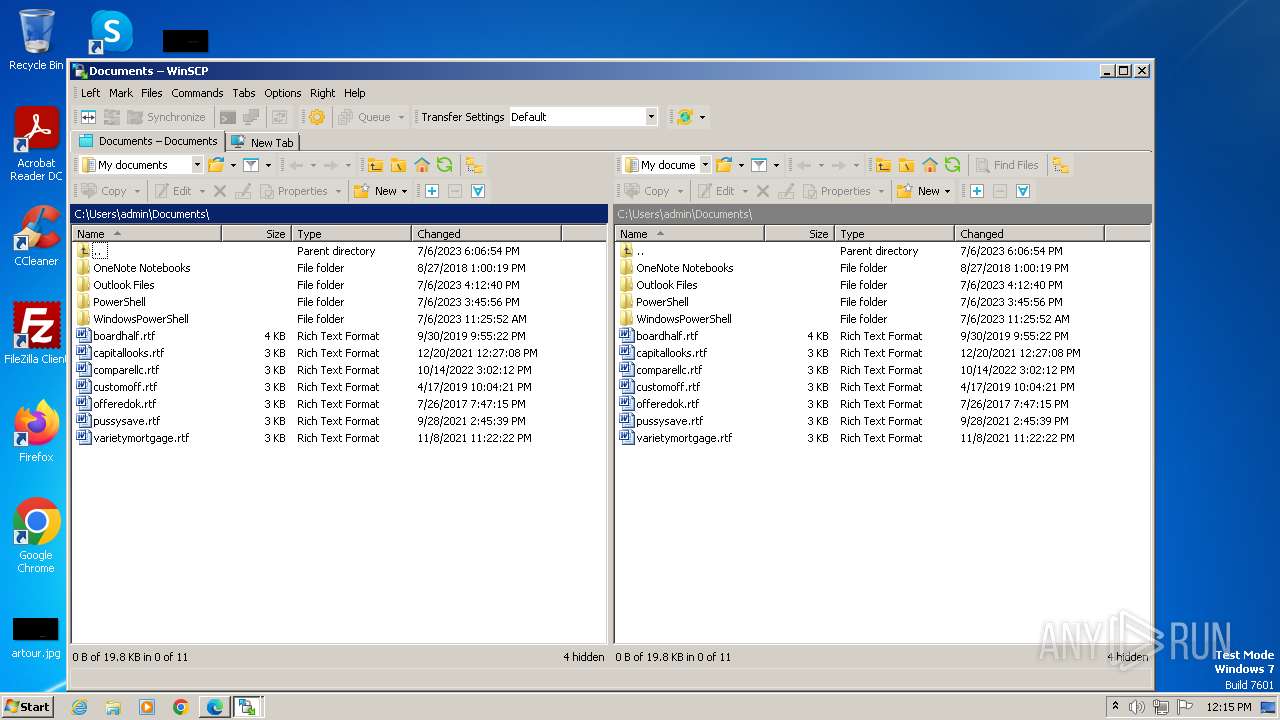Select files plus icon in right panel
Image resolution: width=1280 pixels, height=720 pixels.
click(x=977, y=191)
